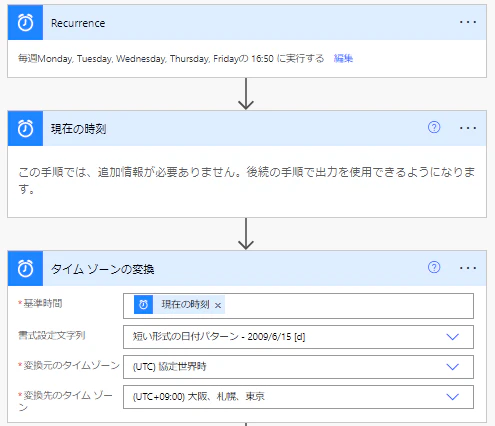Open the タイム ゾーンの変換 step's ellipsis menu
This screenshot has width=495, height=426.
coord(468,268)
